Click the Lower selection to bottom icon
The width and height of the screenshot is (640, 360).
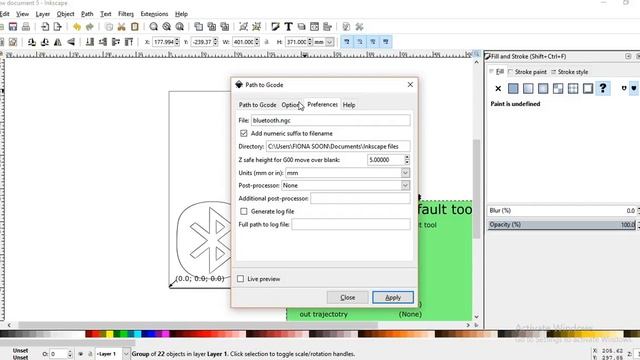pos(90,42)
